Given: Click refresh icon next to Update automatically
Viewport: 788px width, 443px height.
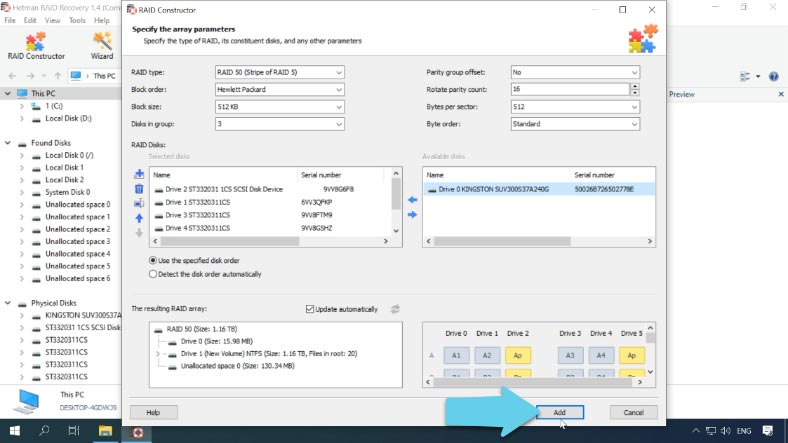Looking at the screenshot, I should 396,309.
